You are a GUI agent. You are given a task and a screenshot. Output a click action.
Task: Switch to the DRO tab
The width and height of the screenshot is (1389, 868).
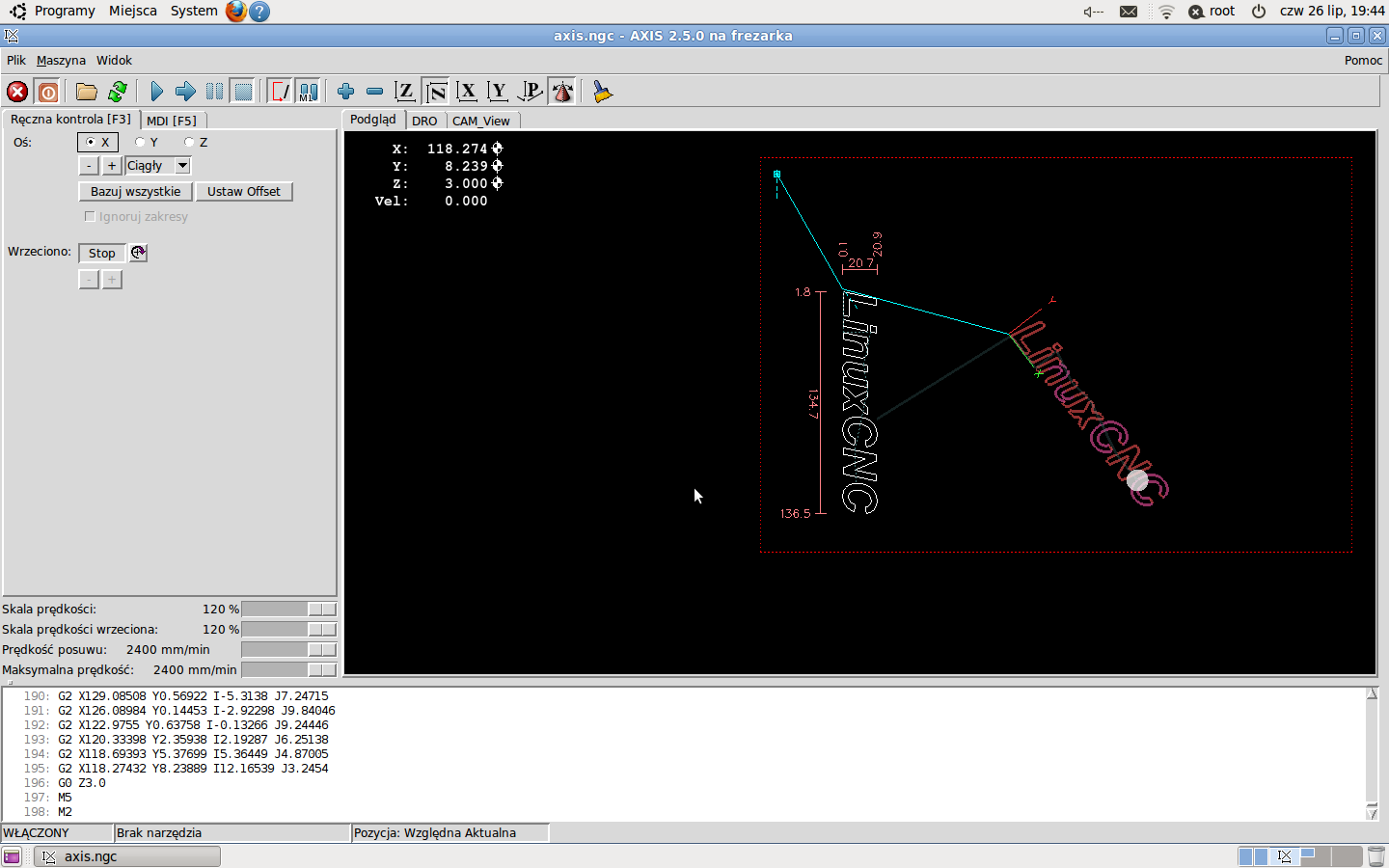424,121
